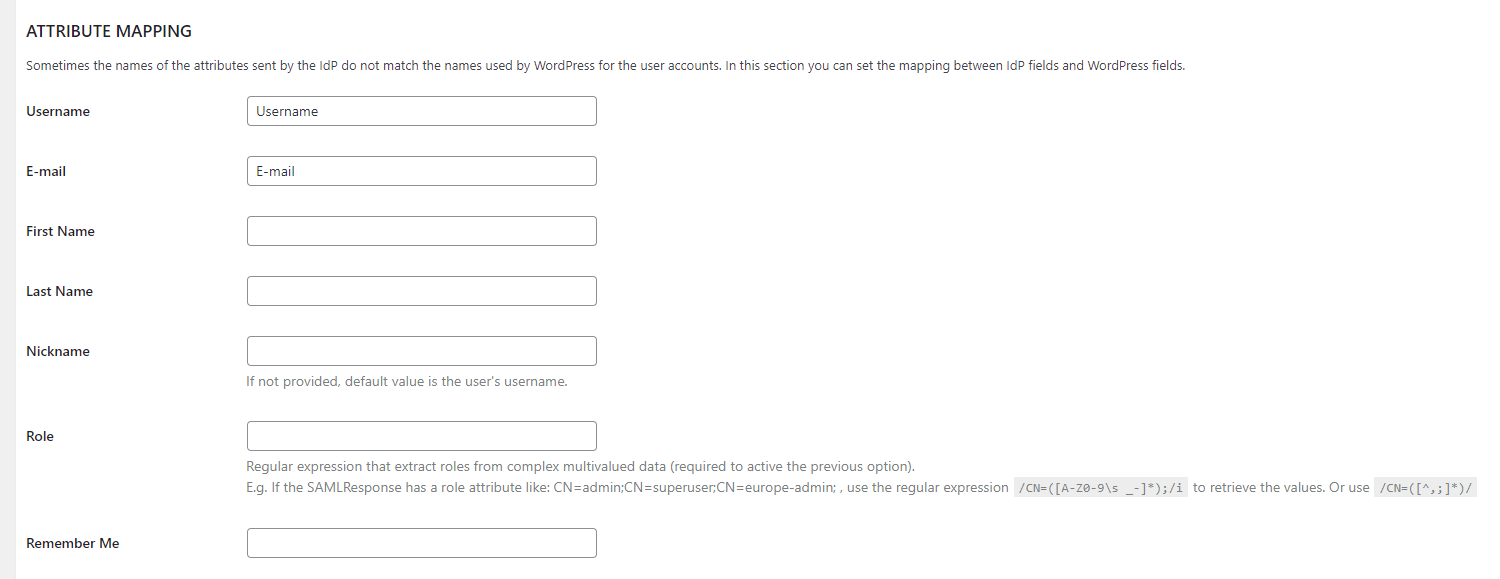Click the ATTRIBUTE MAPPING section heading

[x=109, y=31]
